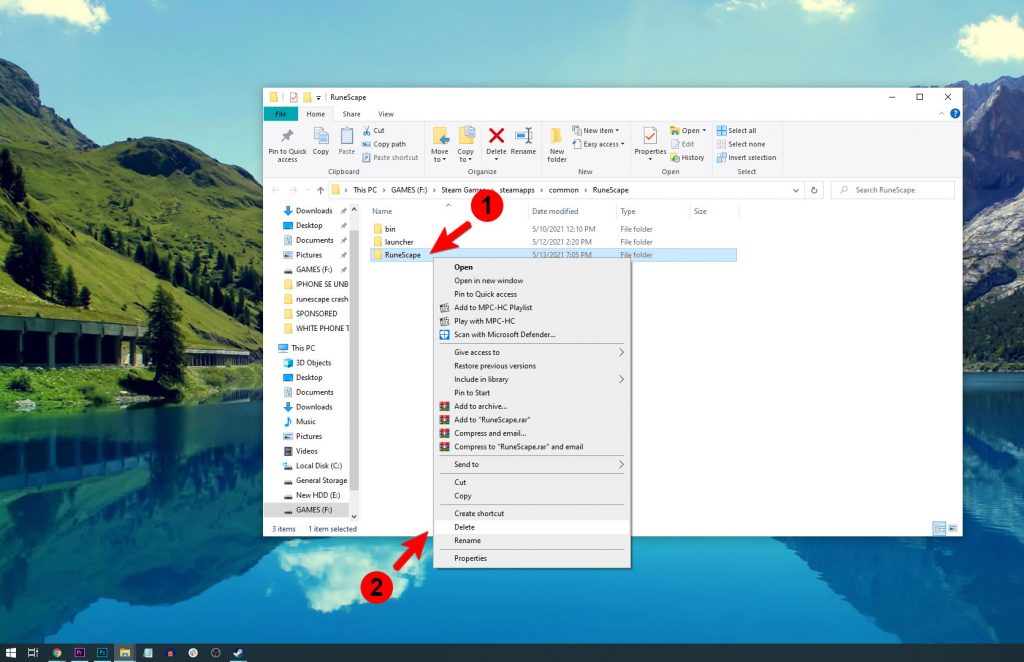1024x662 pixels.
Task: Open Photoshop from the taskbar
Action: pos(103,652)
